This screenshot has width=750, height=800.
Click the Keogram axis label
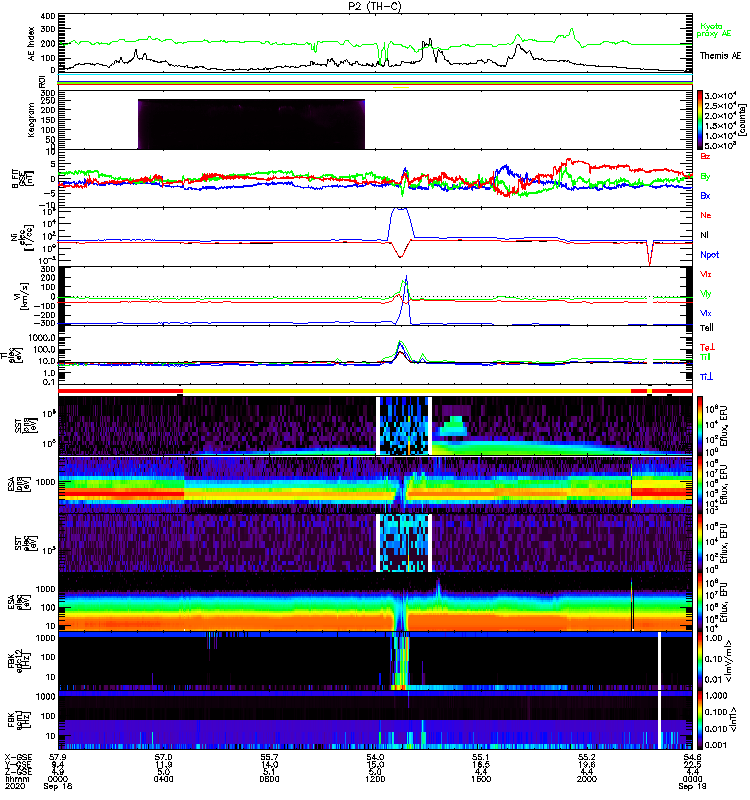click(32, 119)
